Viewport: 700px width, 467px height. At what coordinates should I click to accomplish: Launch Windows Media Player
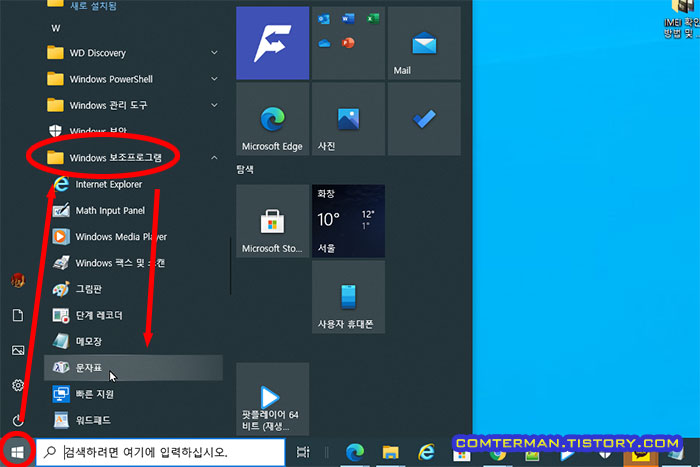click(133, 237)
